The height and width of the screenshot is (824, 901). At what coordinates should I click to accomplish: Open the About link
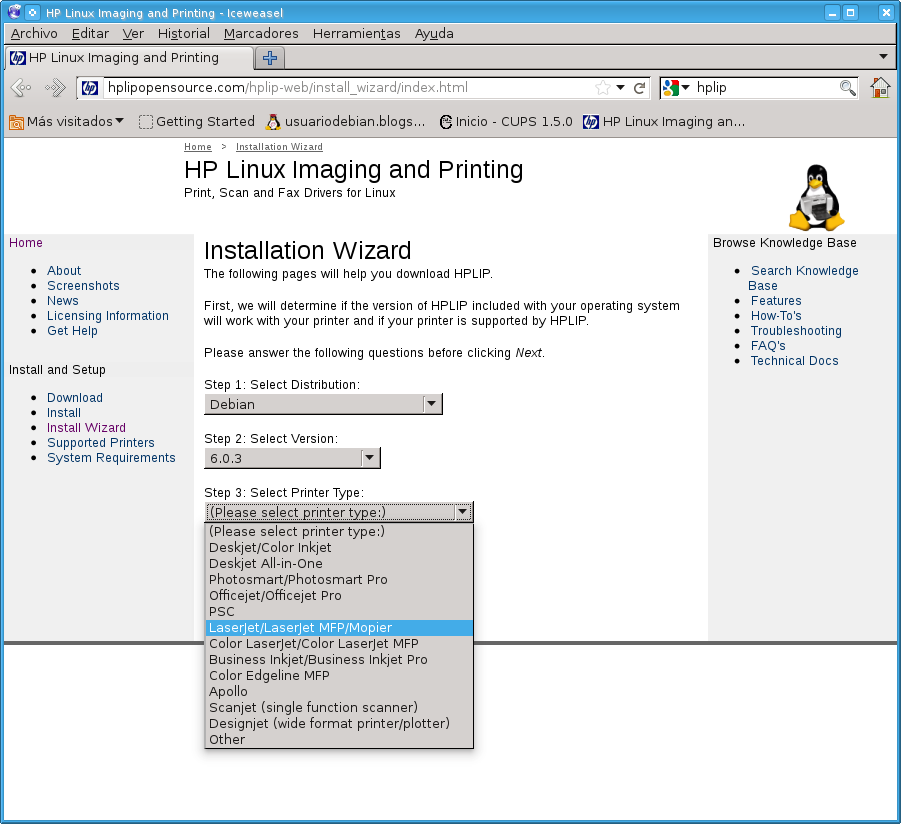(x=64, y=271)
